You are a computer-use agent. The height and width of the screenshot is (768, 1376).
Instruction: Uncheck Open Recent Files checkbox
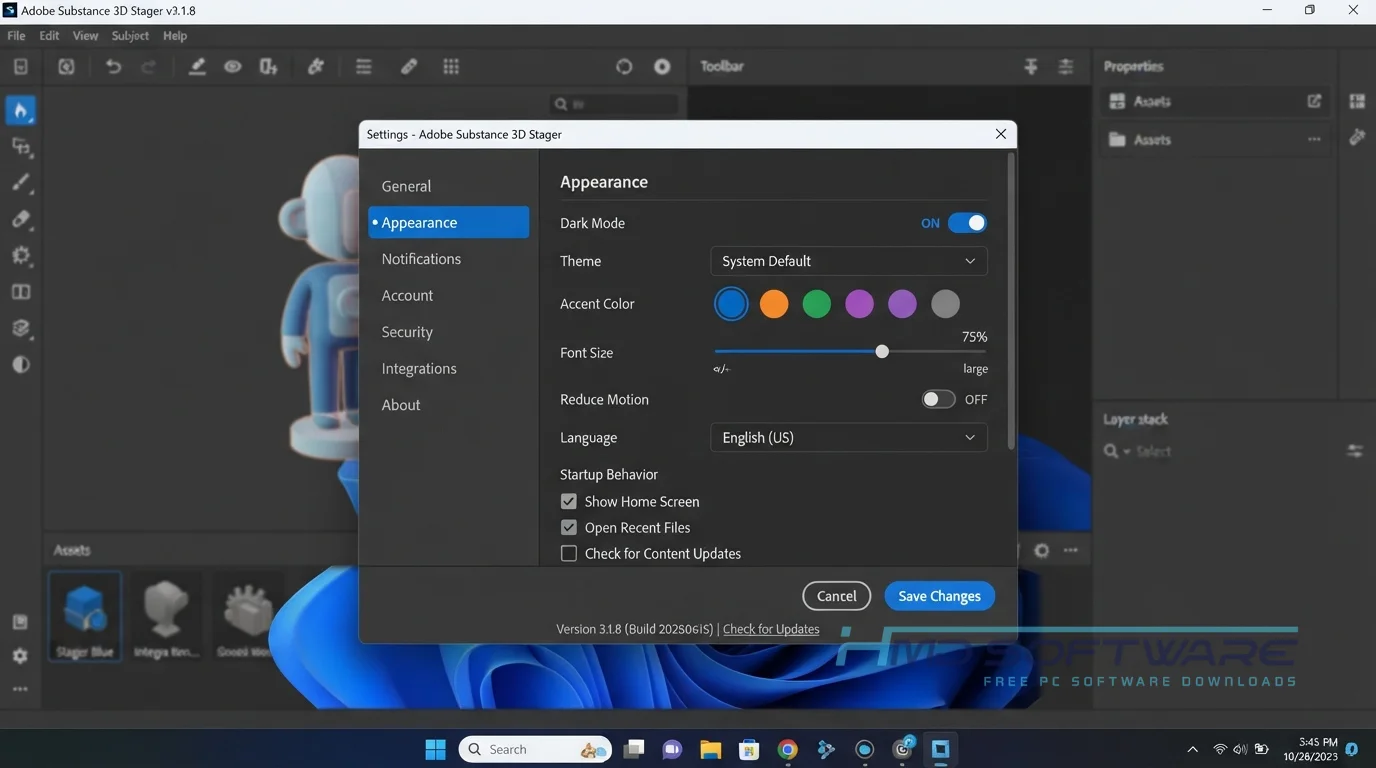[x=569, y=528]
